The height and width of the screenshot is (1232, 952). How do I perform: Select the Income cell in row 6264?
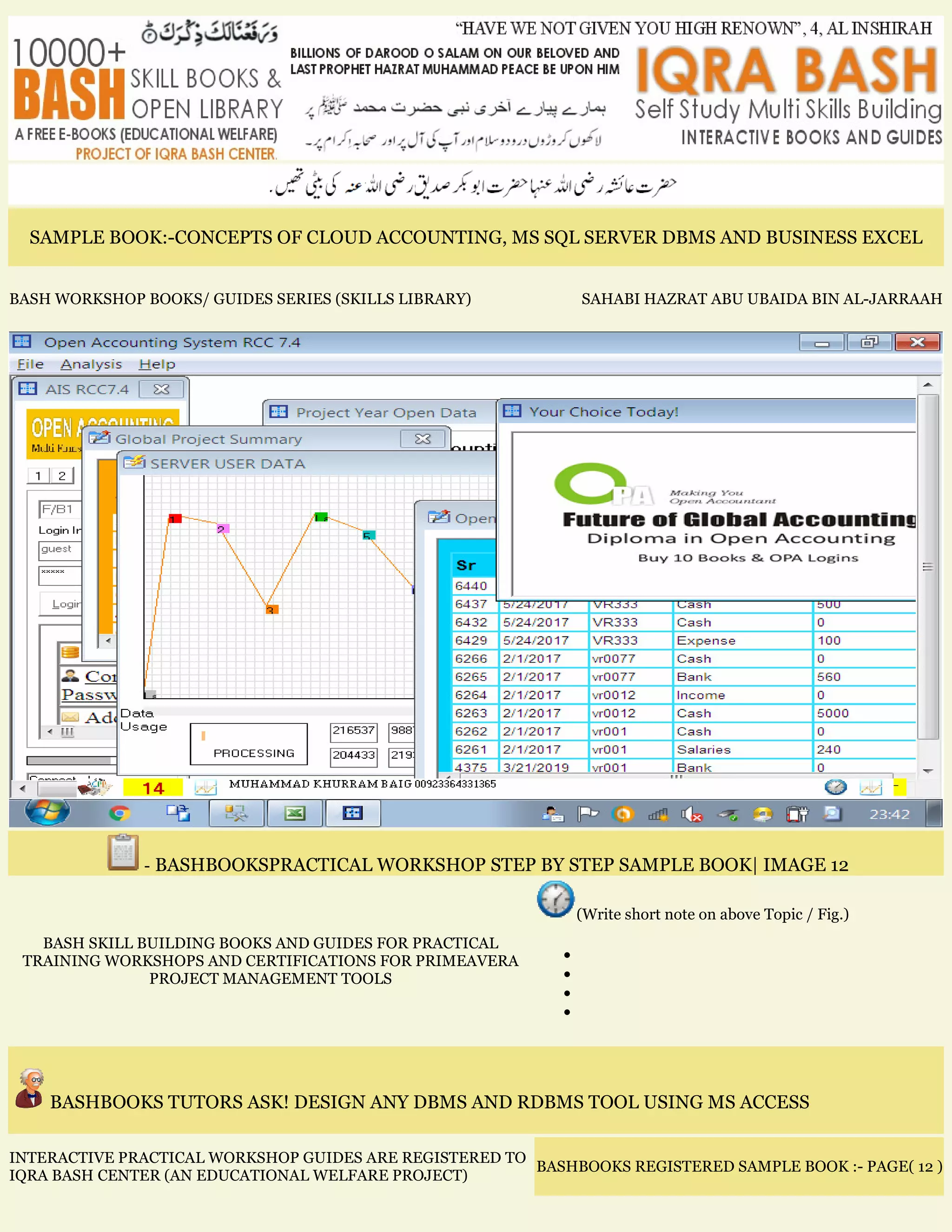[743, 695]
